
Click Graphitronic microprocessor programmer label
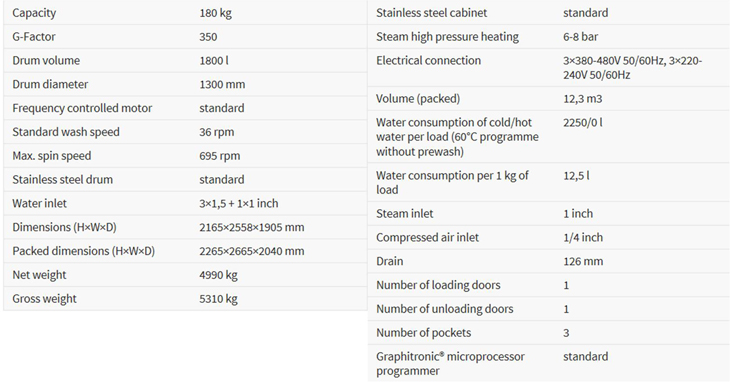(x=450, y=363)
